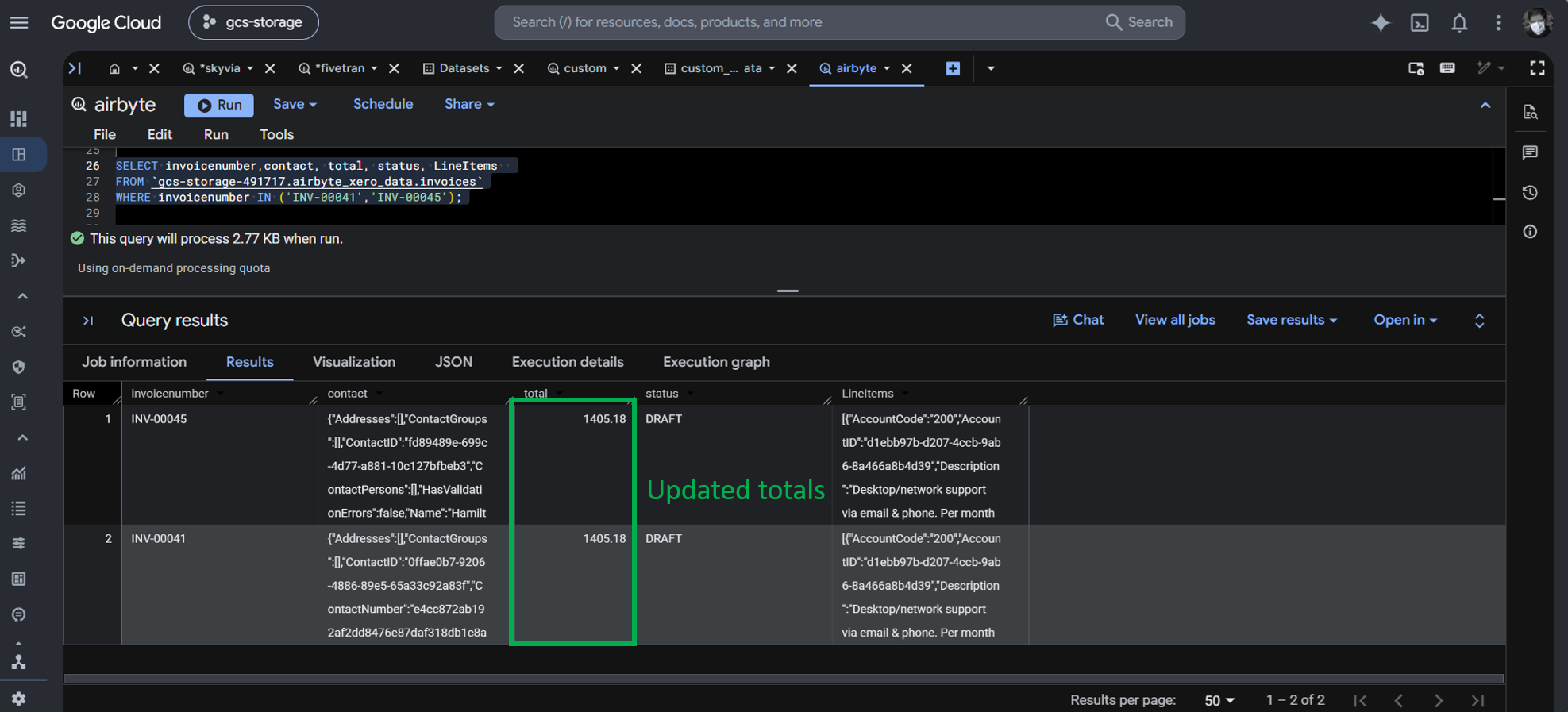The width and height of the screenshot is (1568, 712).
Task: Open the File menu
Action: click(104, 134)
